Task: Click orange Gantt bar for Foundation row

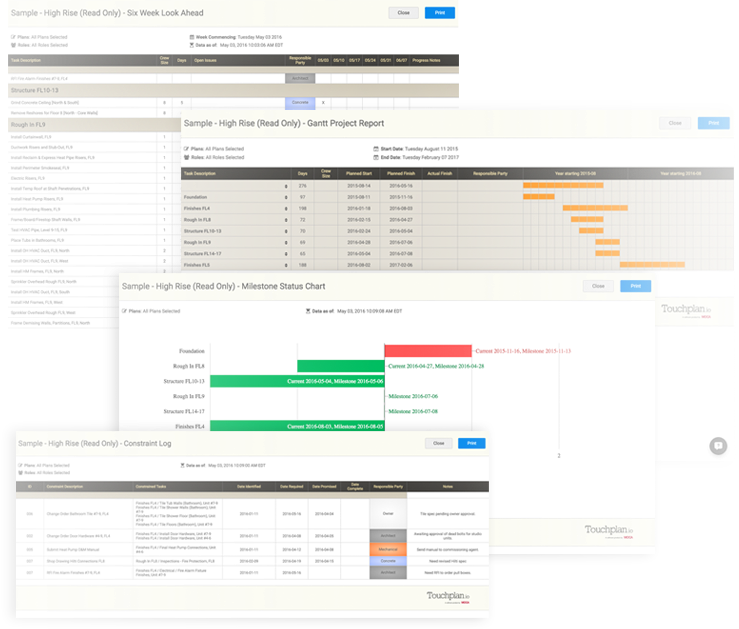Action: click(x=539, y=197)
